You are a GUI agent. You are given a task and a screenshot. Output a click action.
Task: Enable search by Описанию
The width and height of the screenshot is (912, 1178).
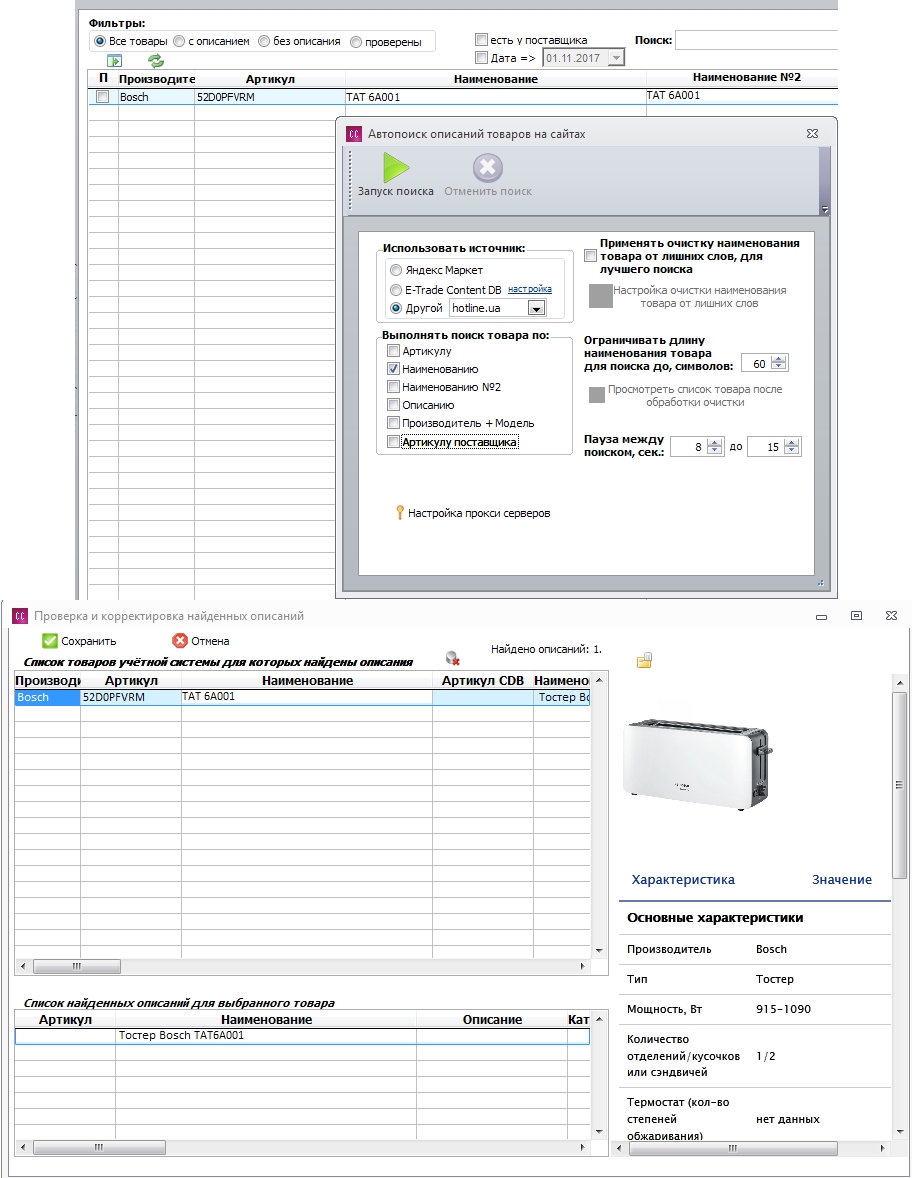393,405
